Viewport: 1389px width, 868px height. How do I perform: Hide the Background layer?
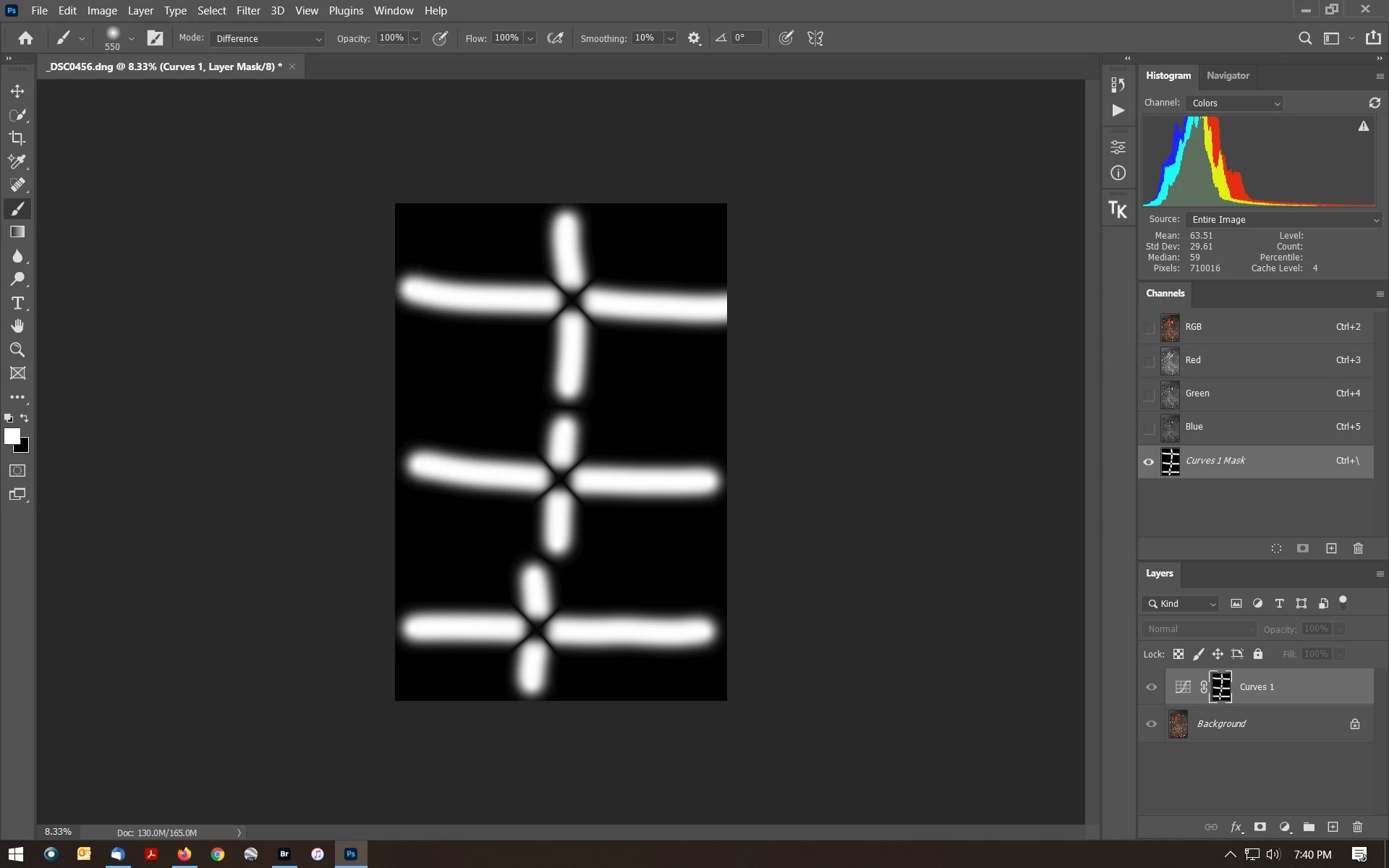pyautogui.click(x=1151, y=724)
